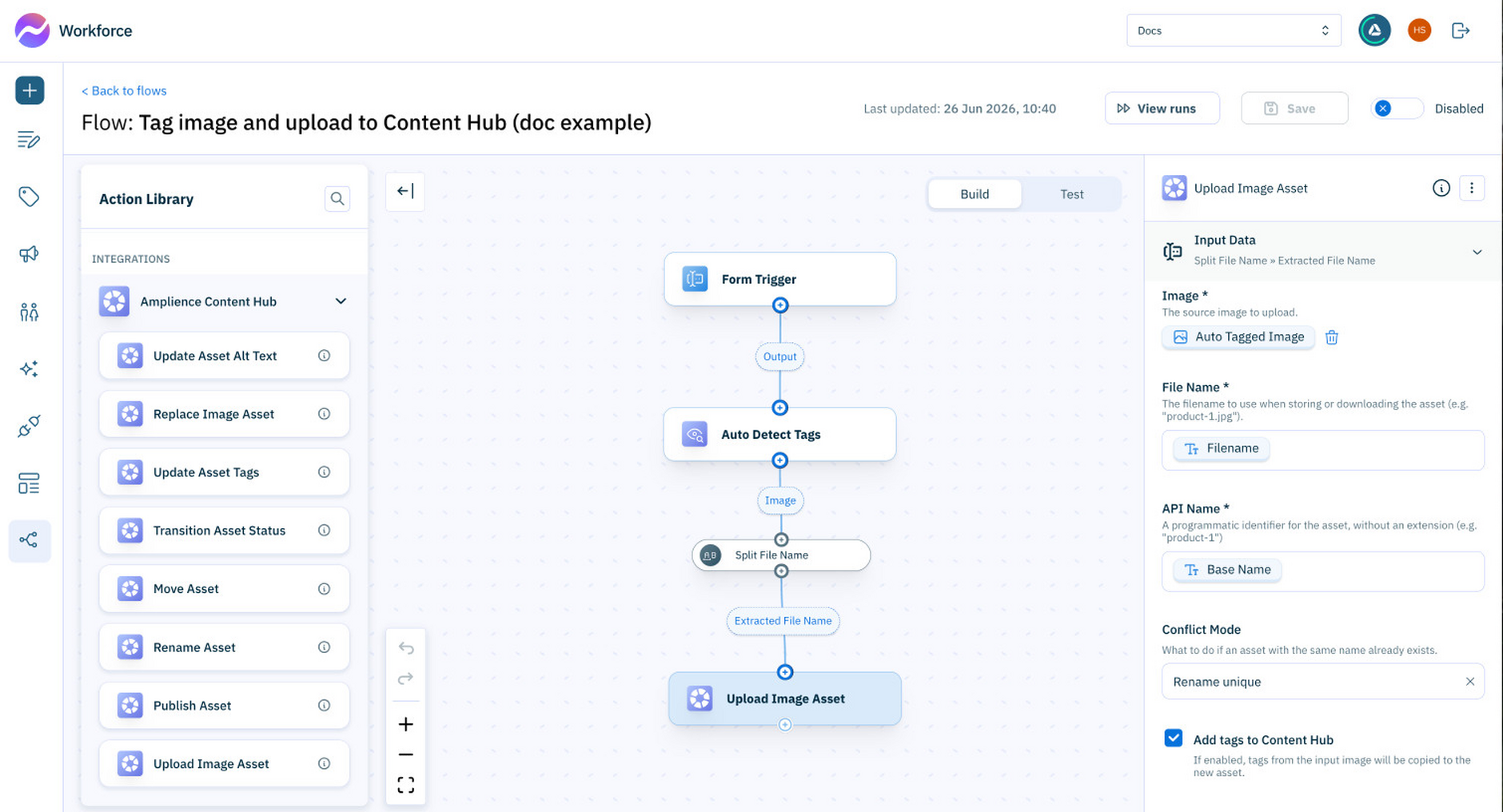This screenshot has width=1503, height=812.
Task: Open the HS user avatar
Action: click(x=1419, y=30)
